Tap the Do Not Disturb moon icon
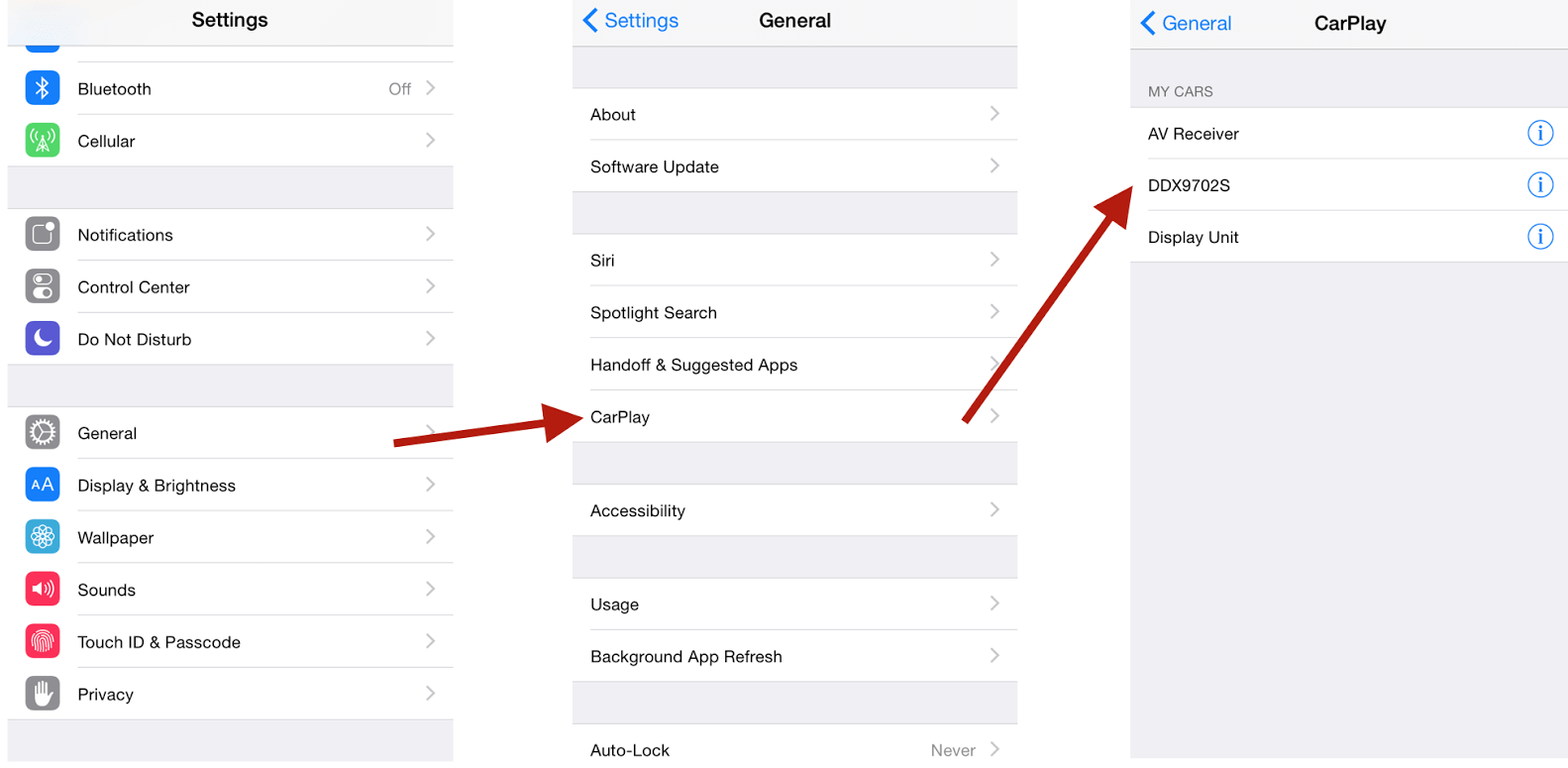Screen dimensions: 1568x768 (x=43, y=339)
